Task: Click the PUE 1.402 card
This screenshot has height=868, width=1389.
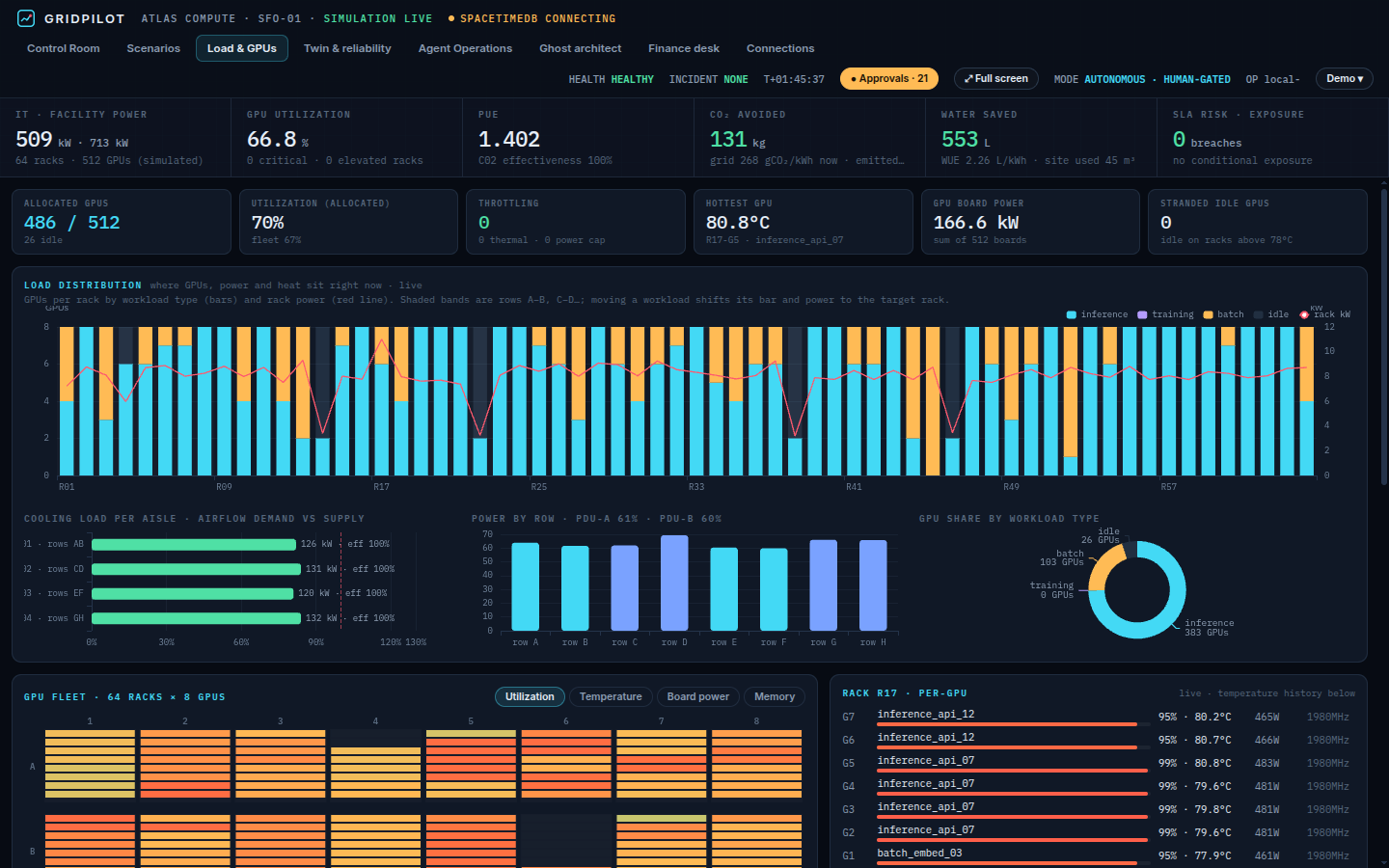Action: click(578, 138)
